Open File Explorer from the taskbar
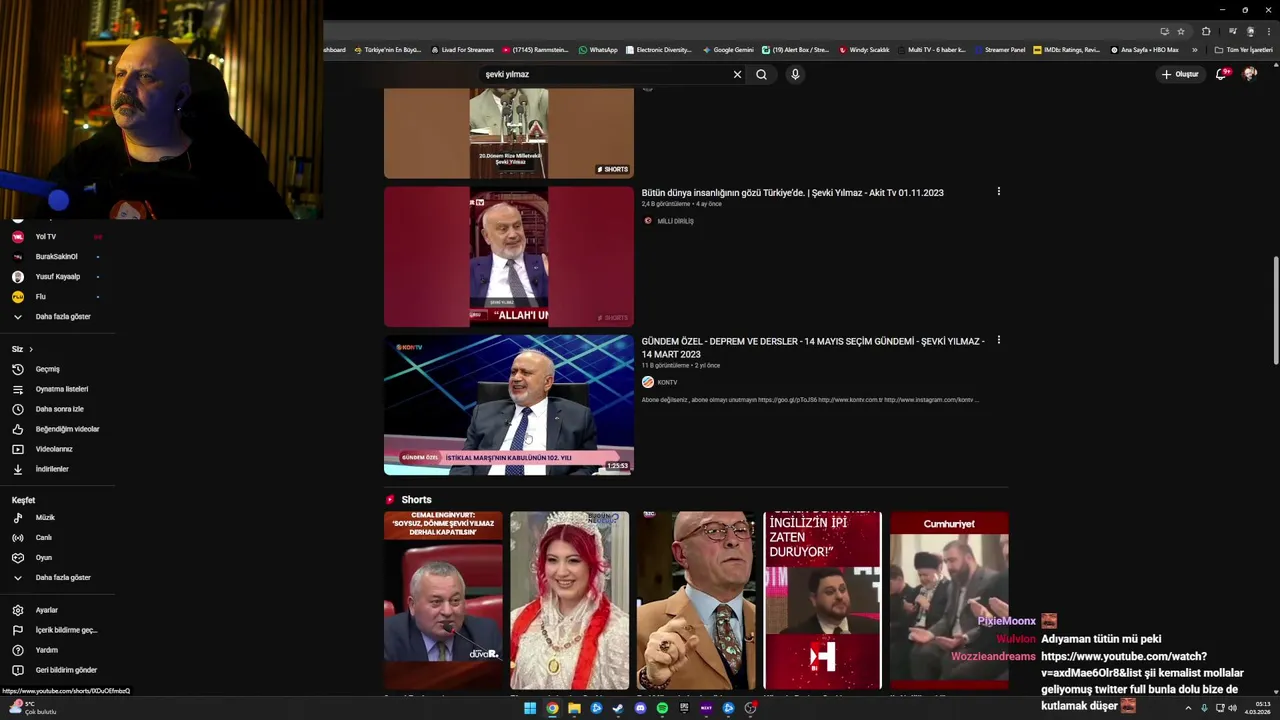This screenshot has width=1280, height=720. tap(574, 708)
